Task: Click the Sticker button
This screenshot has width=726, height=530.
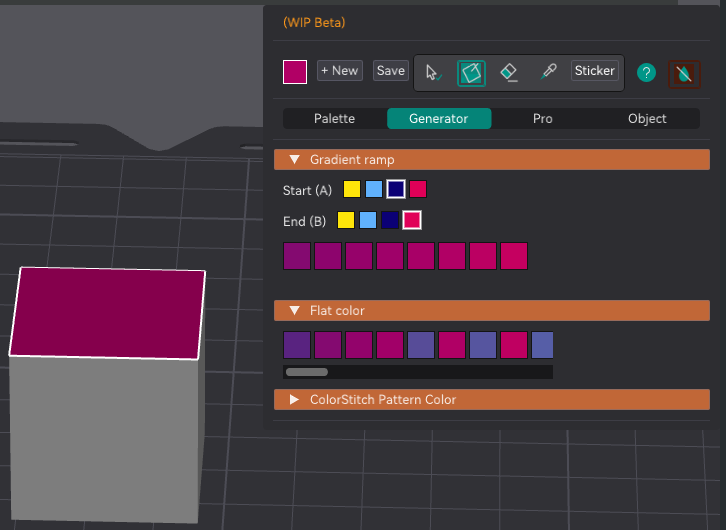Action: (x=595, y=71)
